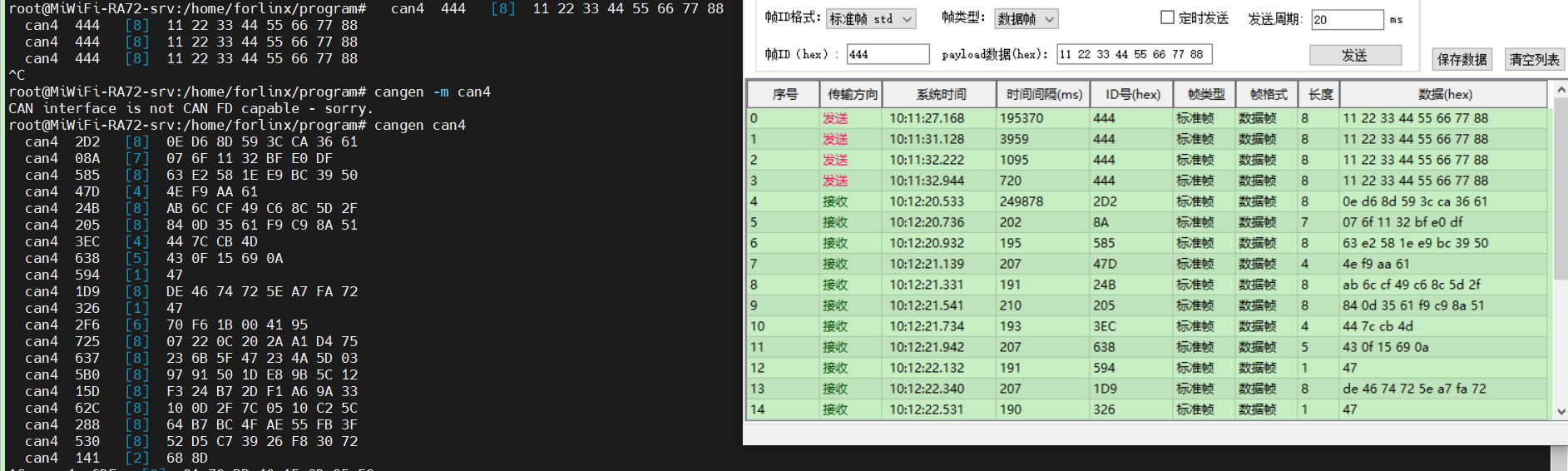
Task: Click terminal line with ID 725
Action: [191, 341]
